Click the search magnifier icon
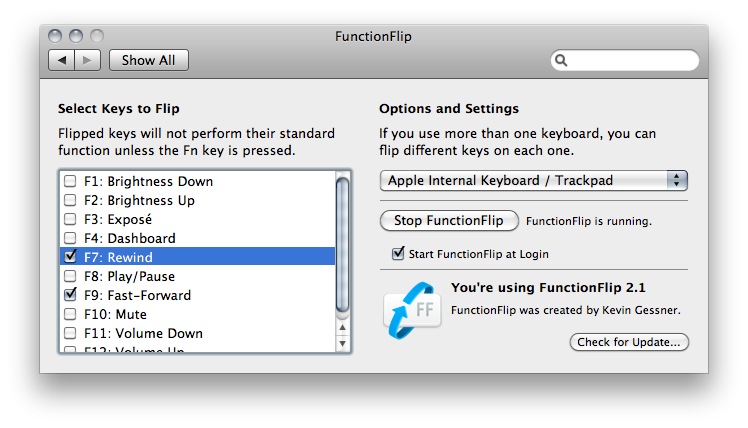The width and height of the screenshot is (748, 428). pos(563,60)
